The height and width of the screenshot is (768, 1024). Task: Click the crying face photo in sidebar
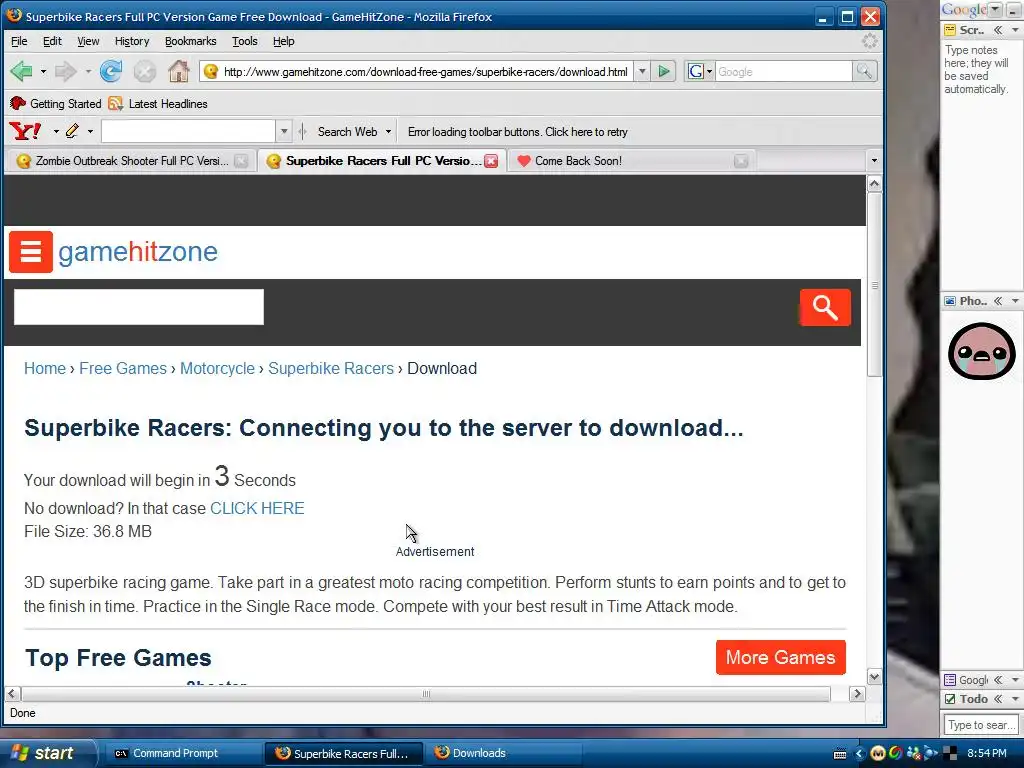click(982, 351)
